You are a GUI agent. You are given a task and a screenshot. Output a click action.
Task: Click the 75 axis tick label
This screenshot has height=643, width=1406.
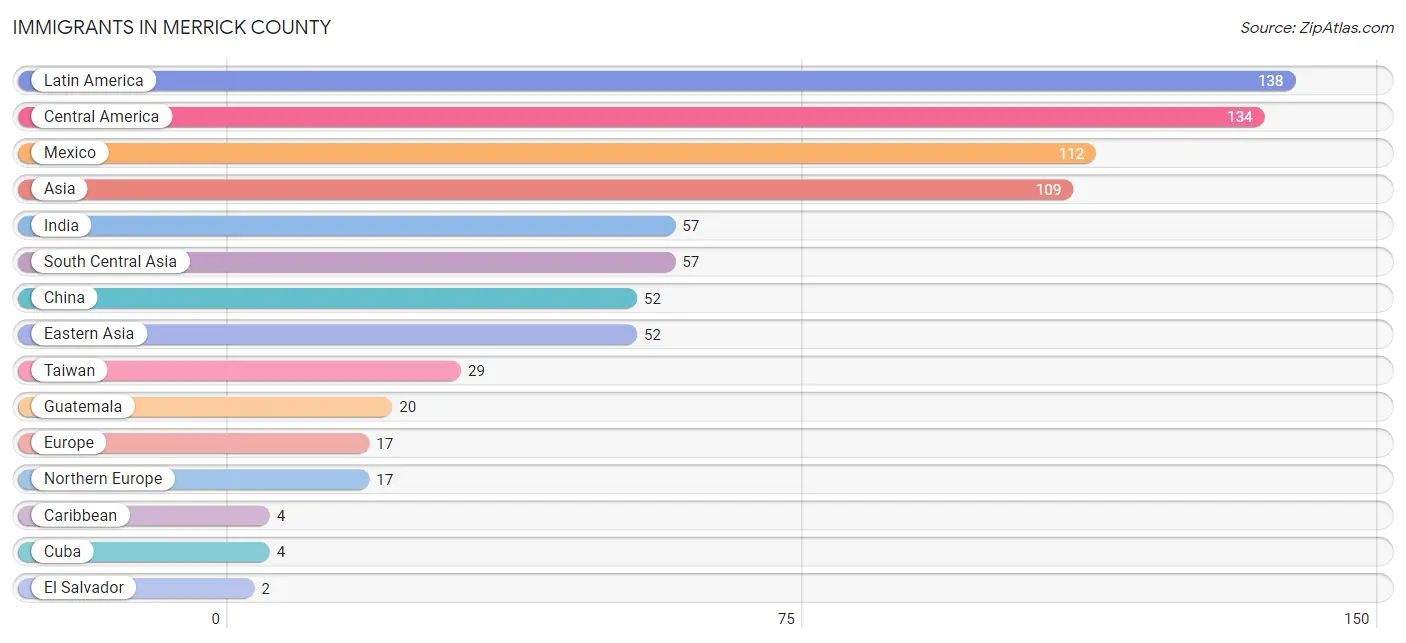click(787, 619)
